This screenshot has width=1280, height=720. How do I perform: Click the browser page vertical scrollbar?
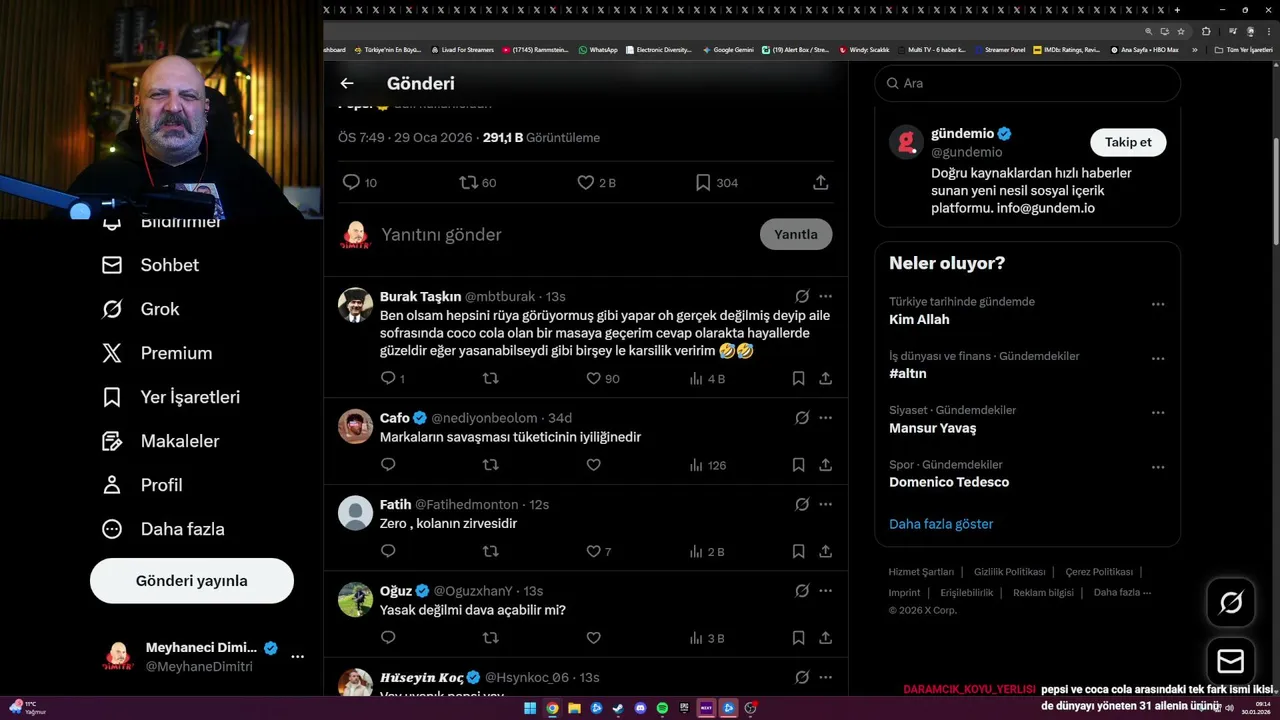pyautogui.click(x=1274, y=190)
